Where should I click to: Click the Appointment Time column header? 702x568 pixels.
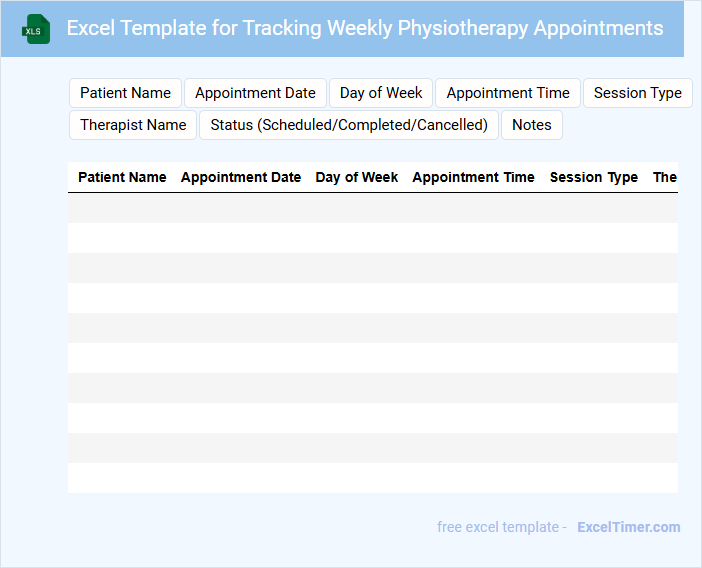pos(473,177)
